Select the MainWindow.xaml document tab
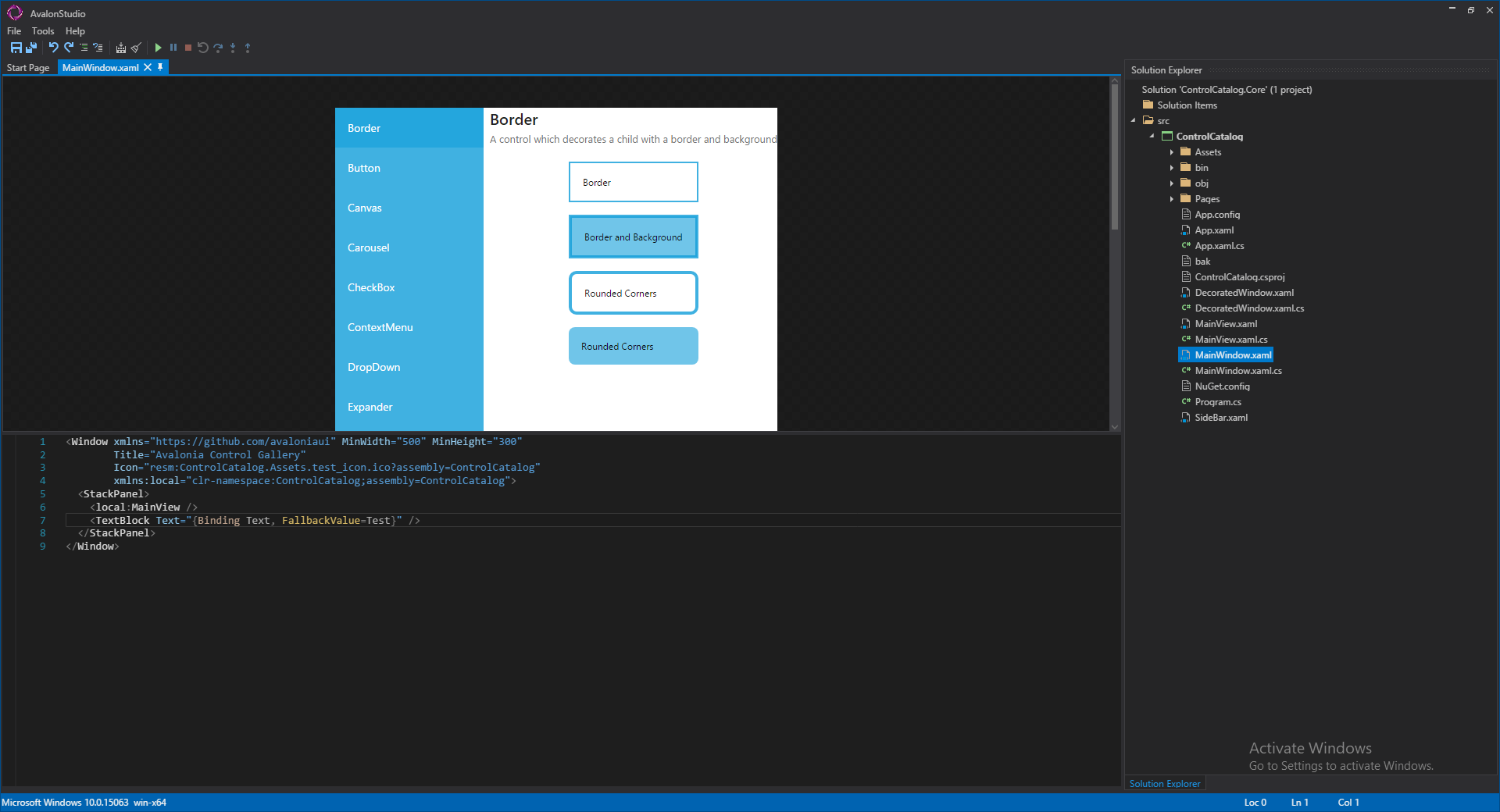 [101, 68]
